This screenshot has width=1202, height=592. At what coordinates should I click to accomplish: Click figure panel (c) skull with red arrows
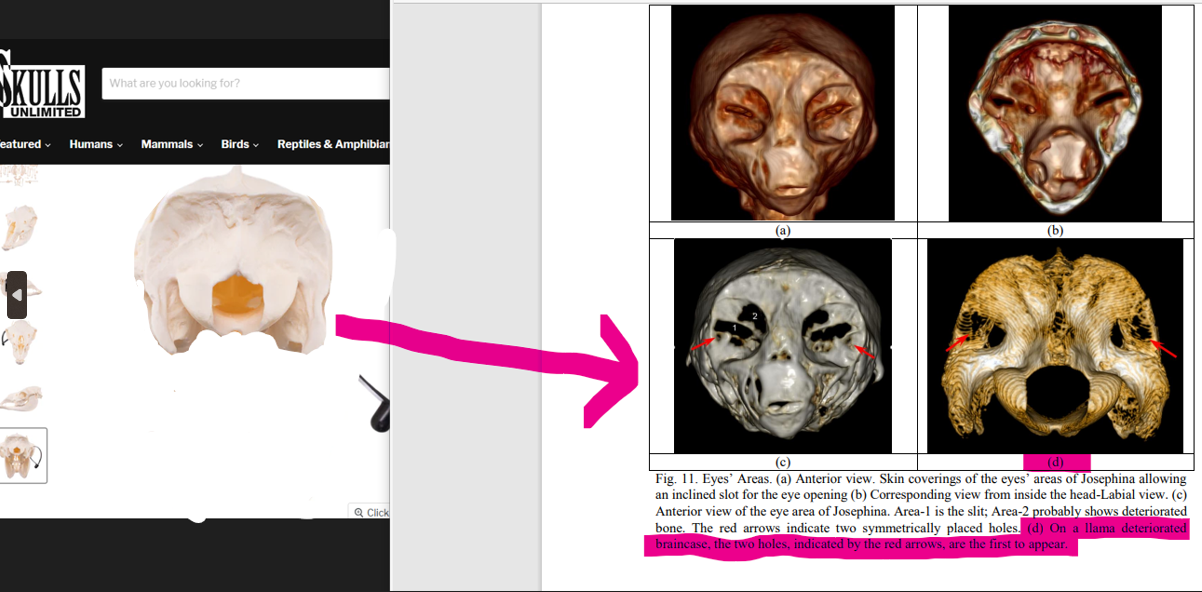pos(782,345)
